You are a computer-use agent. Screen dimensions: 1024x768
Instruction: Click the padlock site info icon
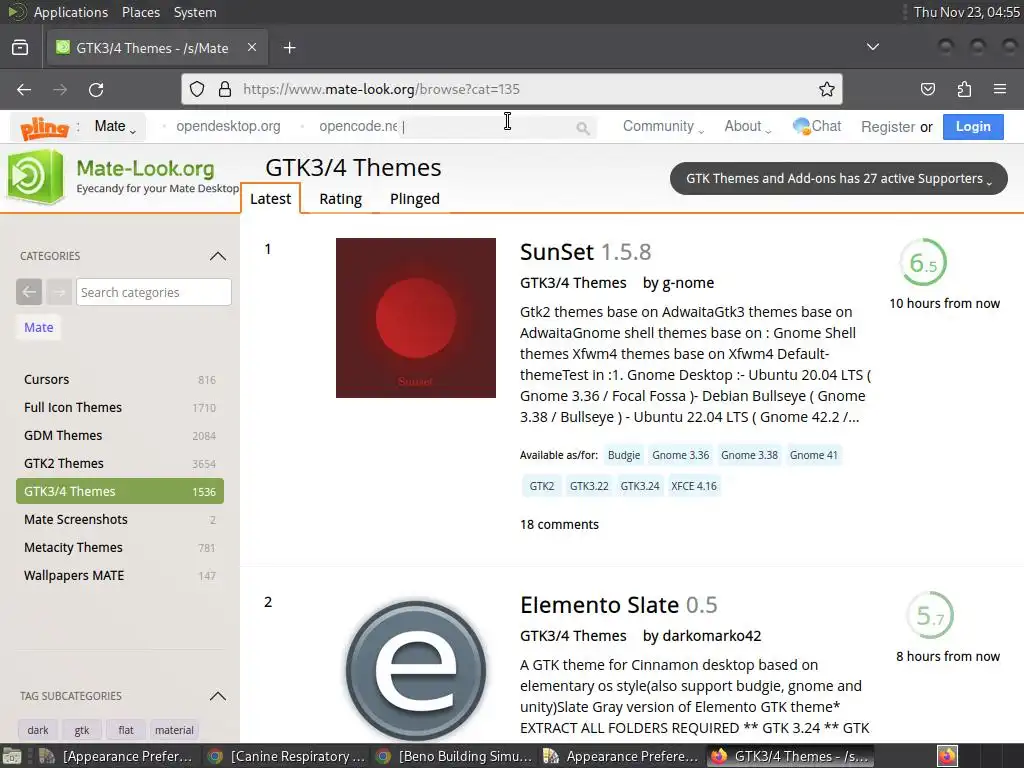click(225, 89)
